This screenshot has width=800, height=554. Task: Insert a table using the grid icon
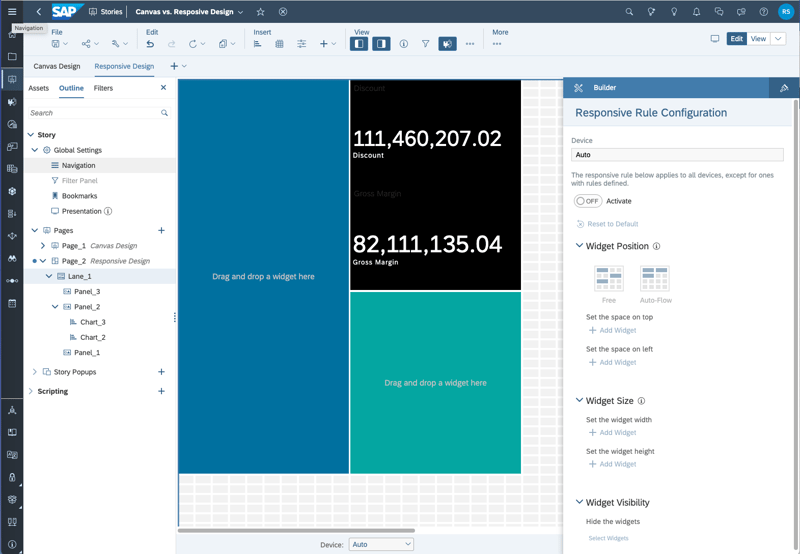click(279, 44)
